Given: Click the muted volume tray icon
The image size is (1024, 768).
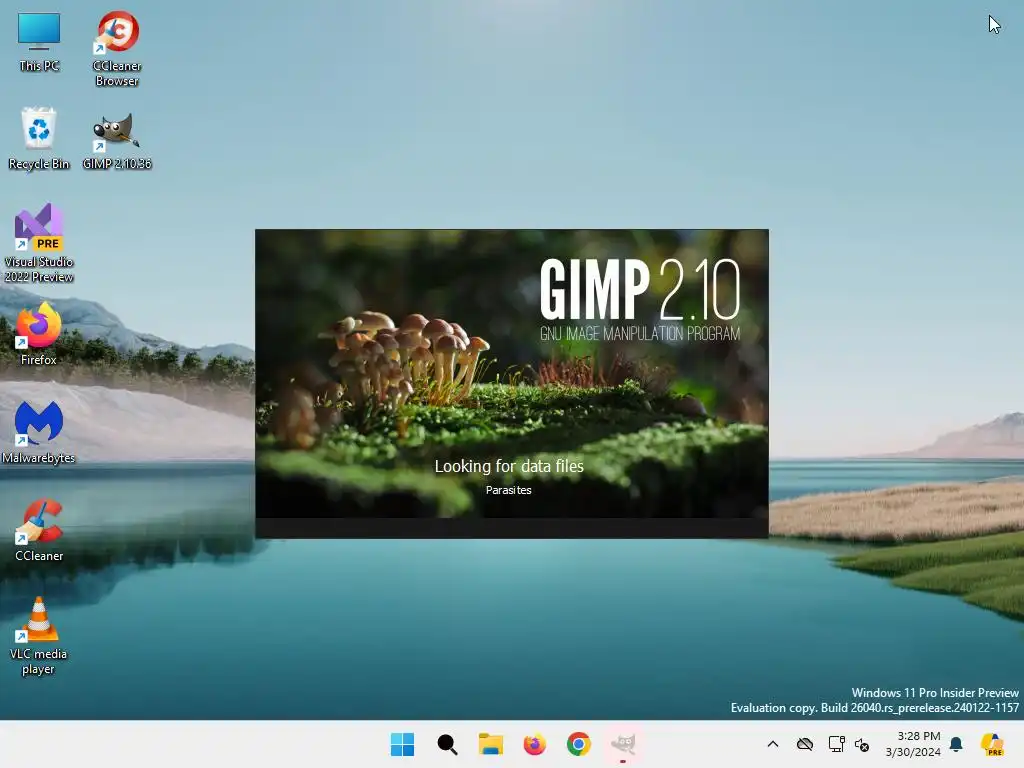Looking at the screenshot, I should click(862, 744).
